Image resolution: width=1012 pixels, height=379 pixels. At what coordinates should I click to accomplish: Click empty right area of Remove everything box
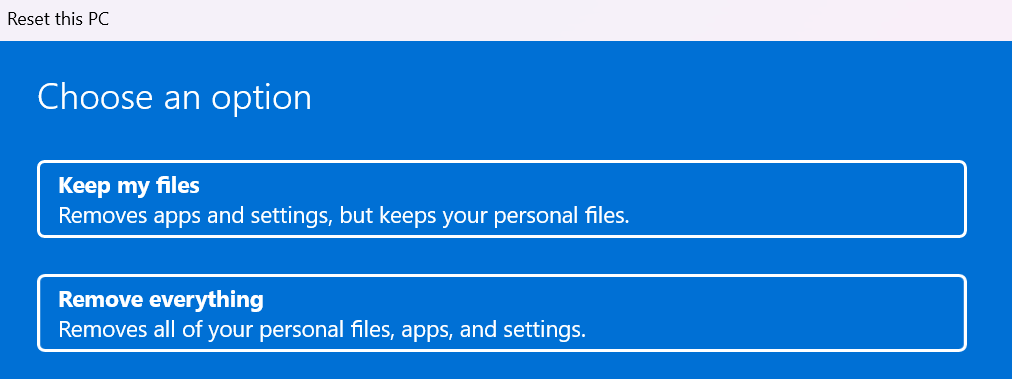(774, 313)
